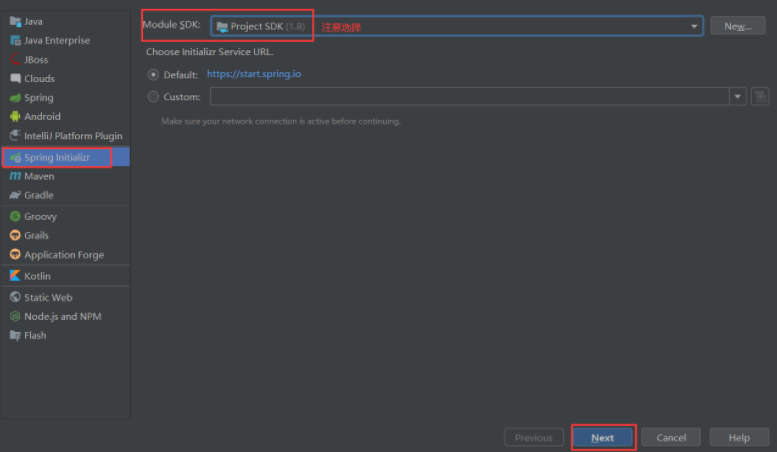Viewport: 777px width, 452px height.
Task: Click into the Custom URL input field
Action: 469,96
